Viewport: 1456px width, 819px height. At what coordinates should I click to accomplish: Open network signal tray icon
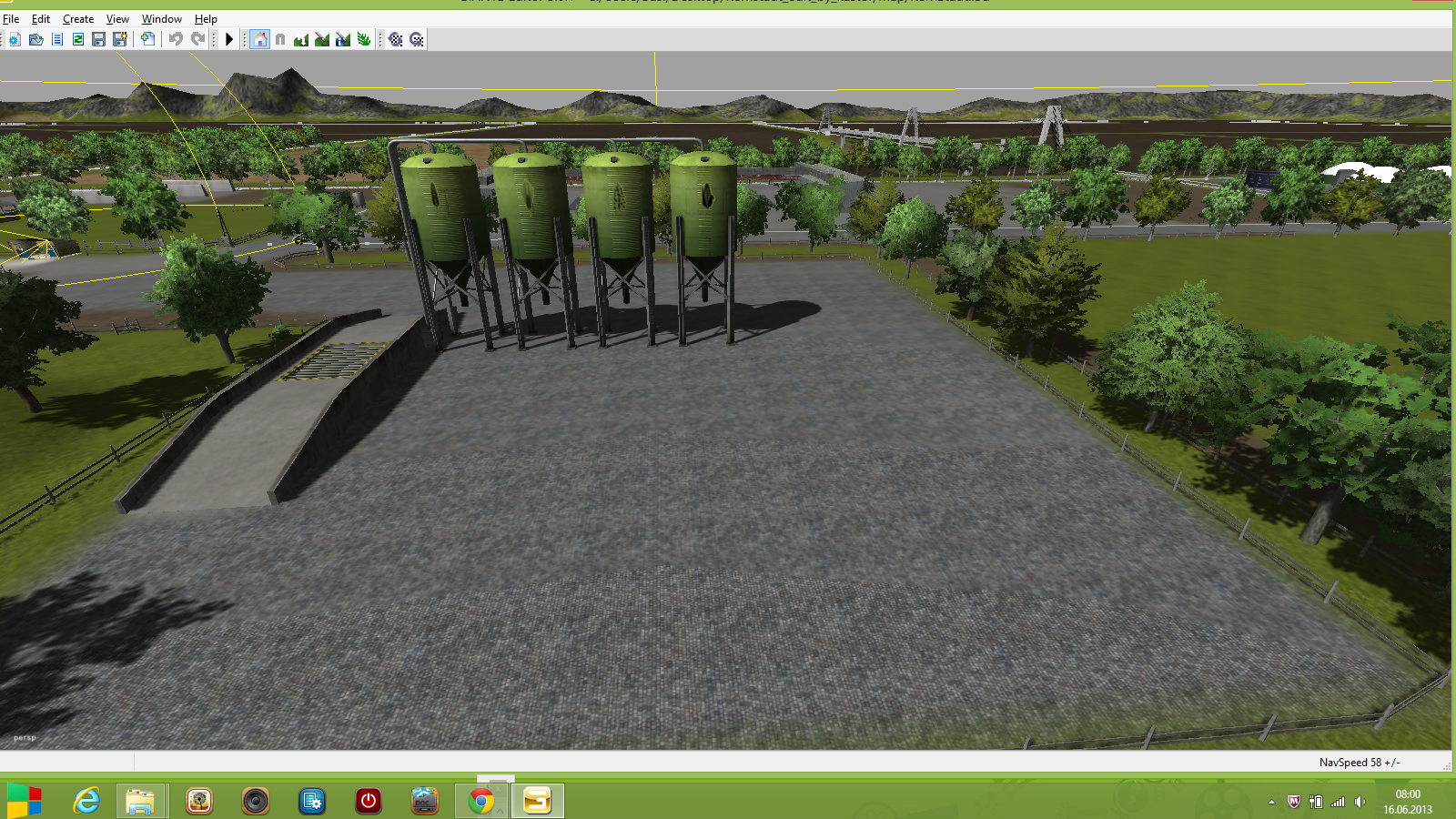pyautogui.click(x=1338, y=802)
